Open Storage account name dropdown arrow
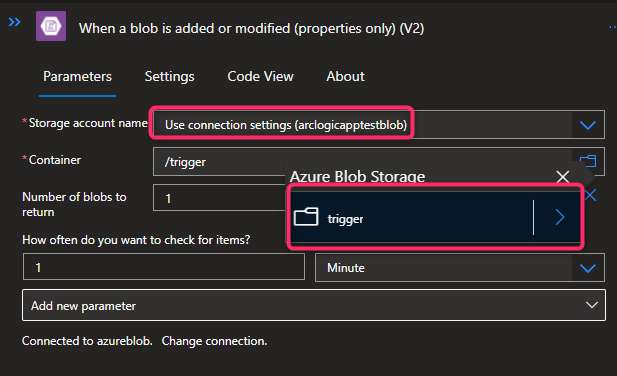The height and width of the screenshot is (376, 617). [587, 125]
